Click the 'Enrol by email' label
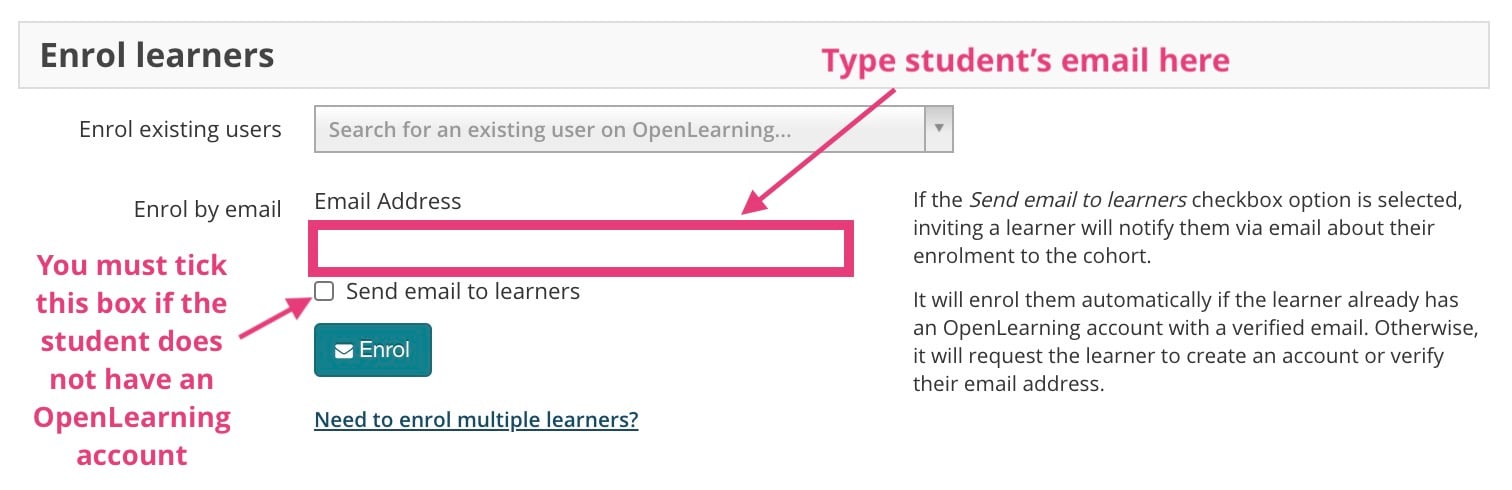 (207, 210)
